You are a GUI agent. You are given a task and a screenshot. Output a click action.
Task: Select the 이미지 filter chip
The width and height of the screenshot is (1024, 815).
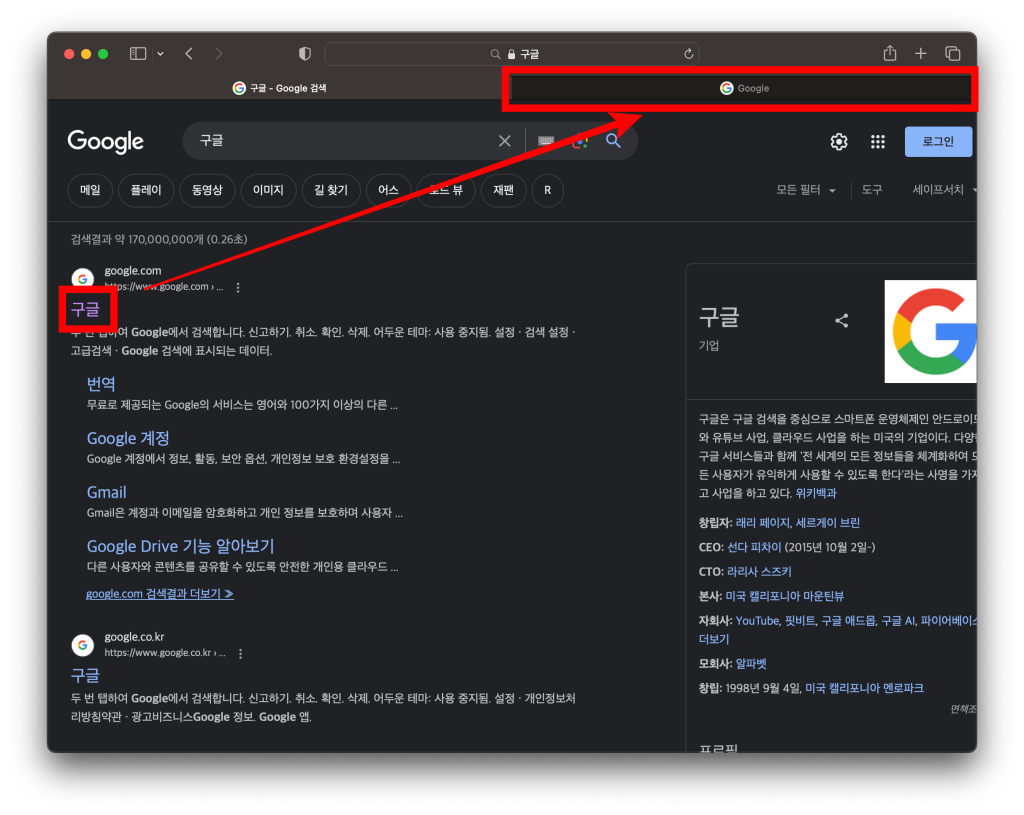[x=268, y=190]
